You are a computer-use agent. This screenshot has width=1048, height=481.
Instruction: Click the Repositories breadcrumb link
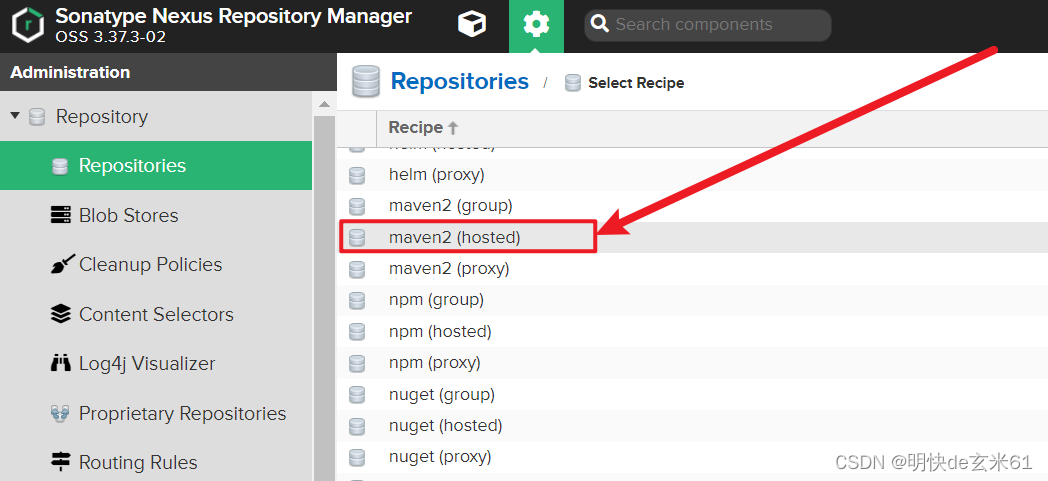[459, 82]
